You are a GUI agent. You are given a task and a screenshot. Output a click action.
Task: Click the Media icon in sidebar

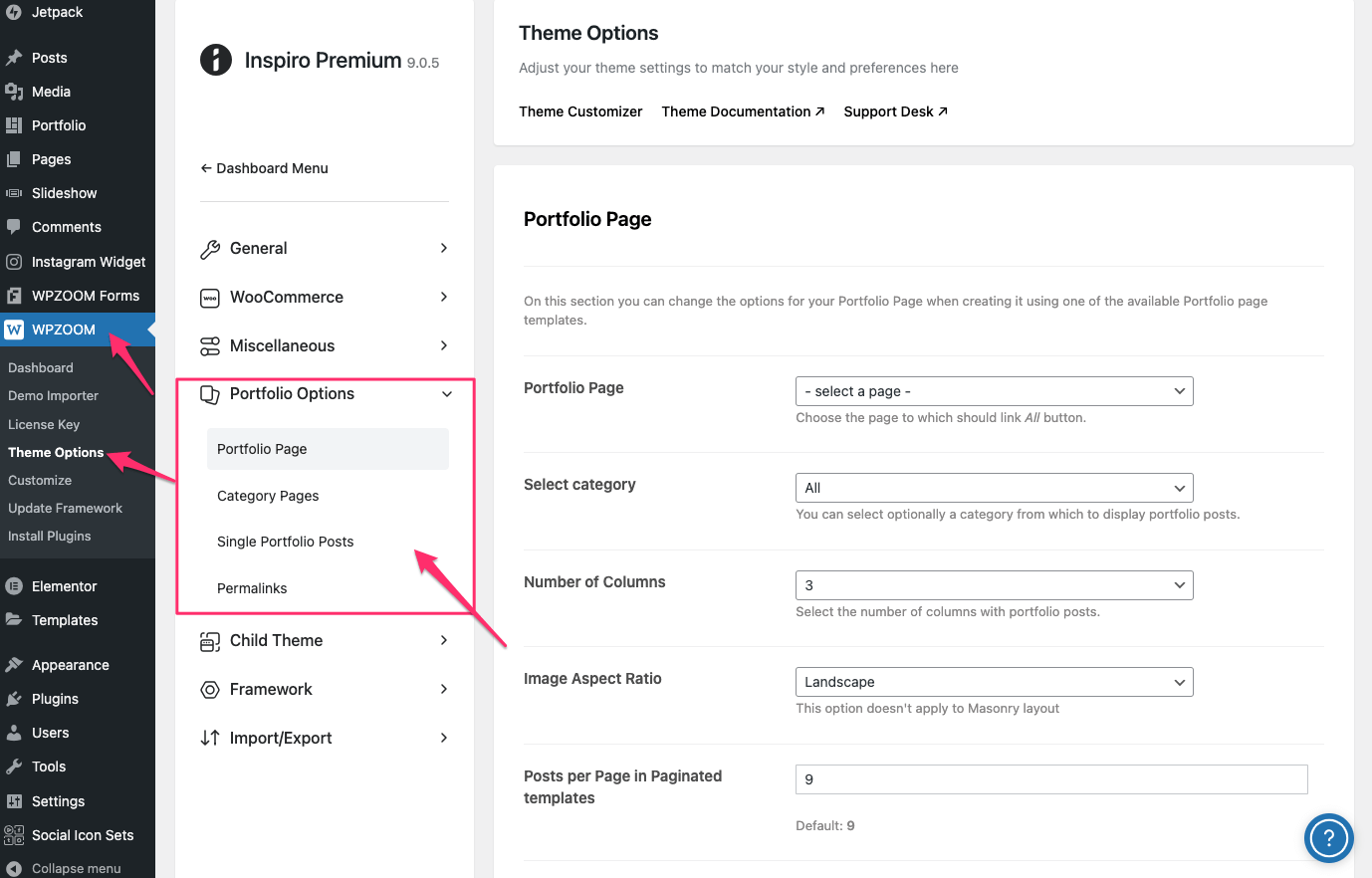(x=14, y=92)
